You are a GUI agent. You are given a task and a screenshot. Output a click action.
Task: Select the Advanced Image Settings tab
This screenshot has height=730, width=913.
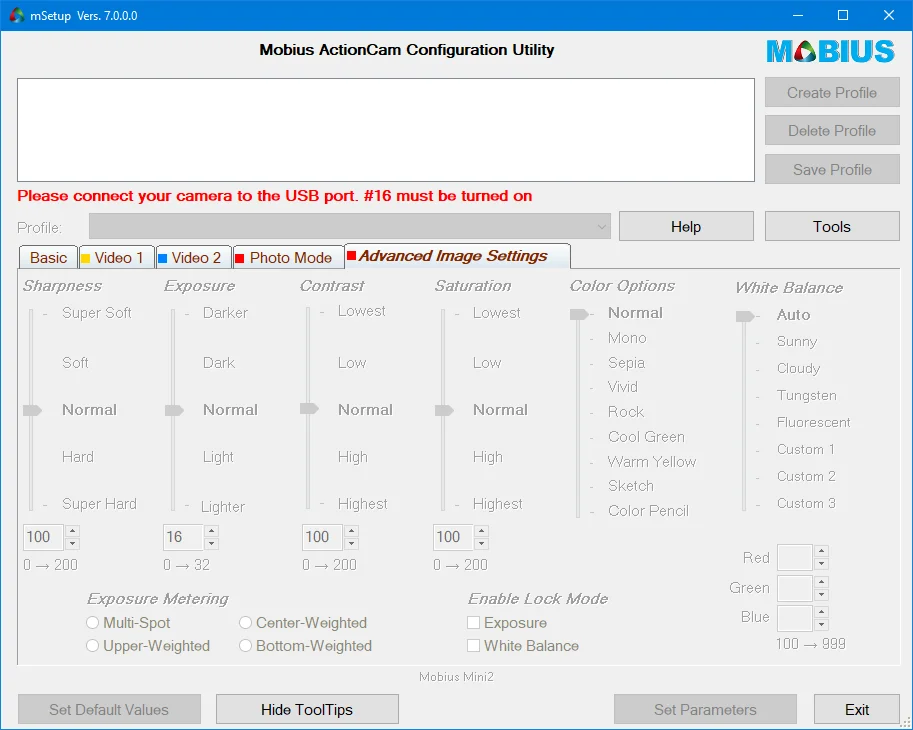[x=458, y=256]
